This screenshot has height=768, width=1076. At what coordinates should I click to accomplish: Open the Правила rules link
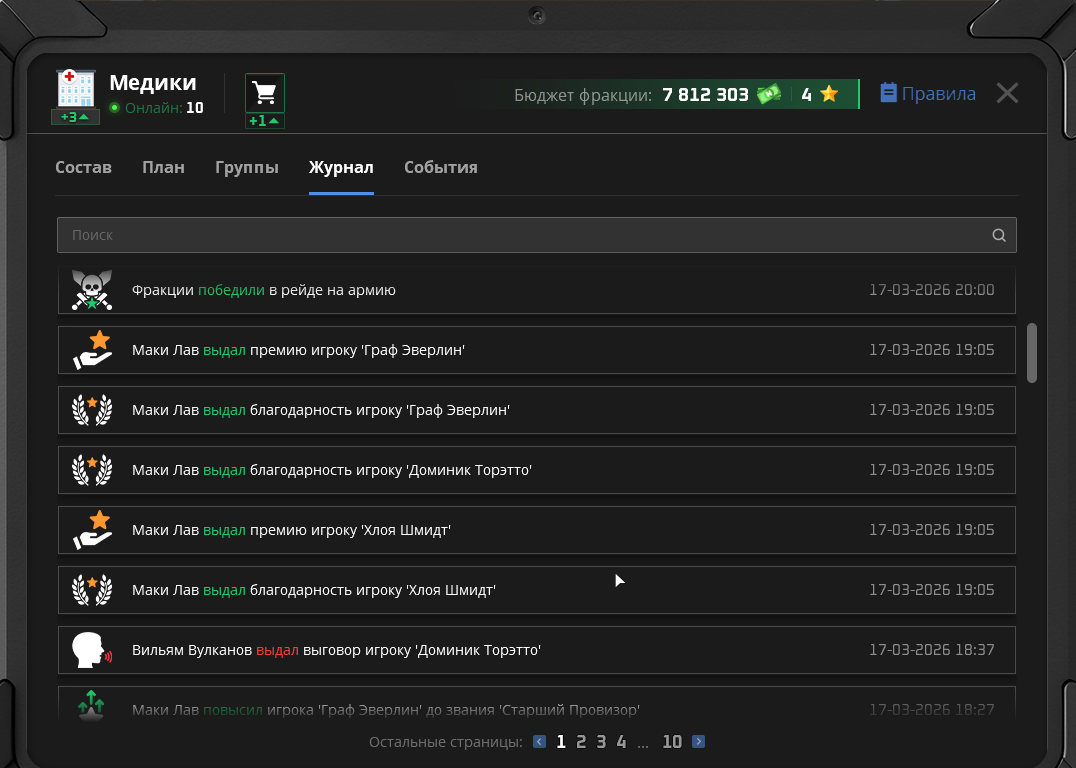(928, 94)
